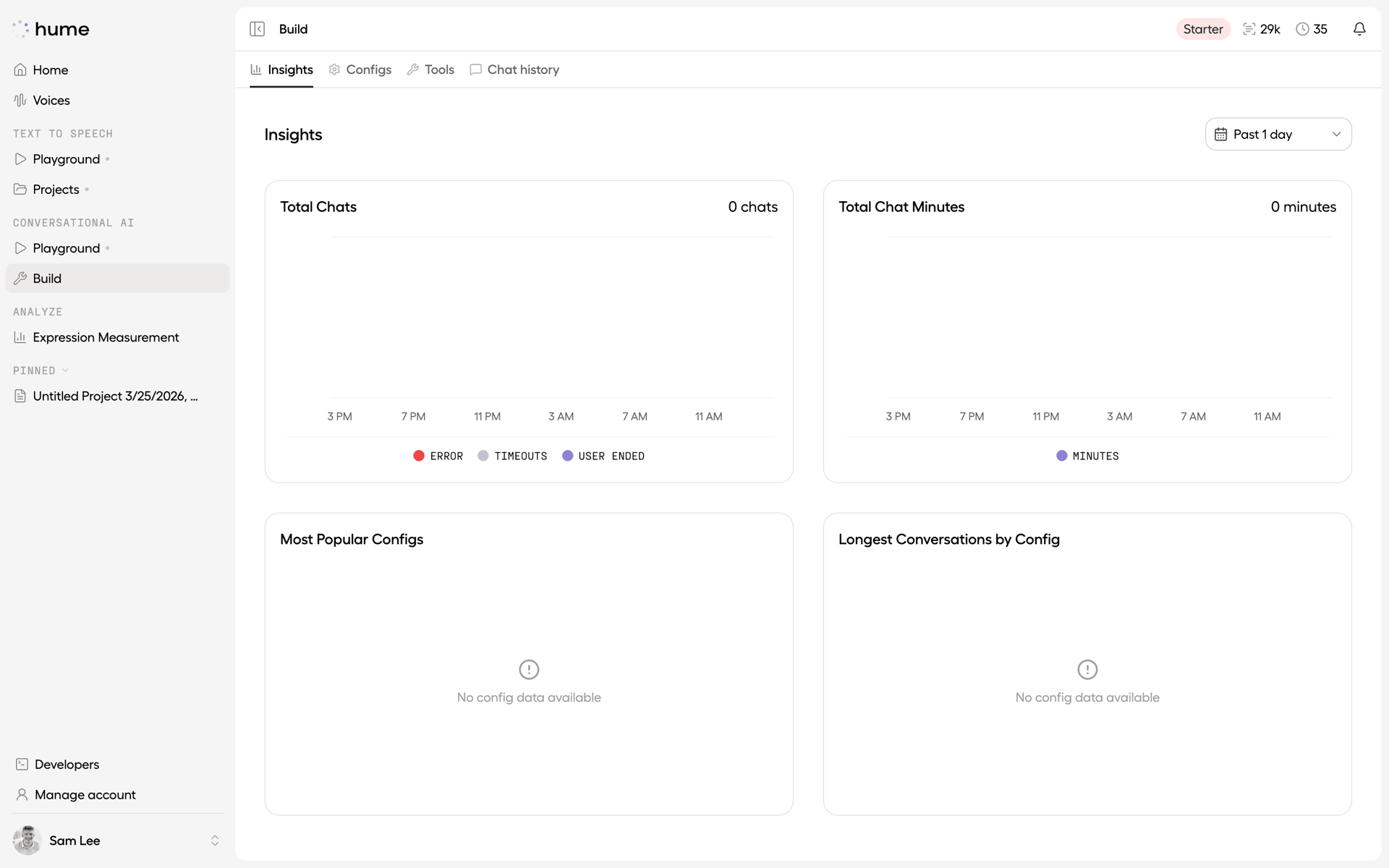Screen dimensions: 1389x868
Task: Go to Home in the sidebar
Action: (117, 70)
